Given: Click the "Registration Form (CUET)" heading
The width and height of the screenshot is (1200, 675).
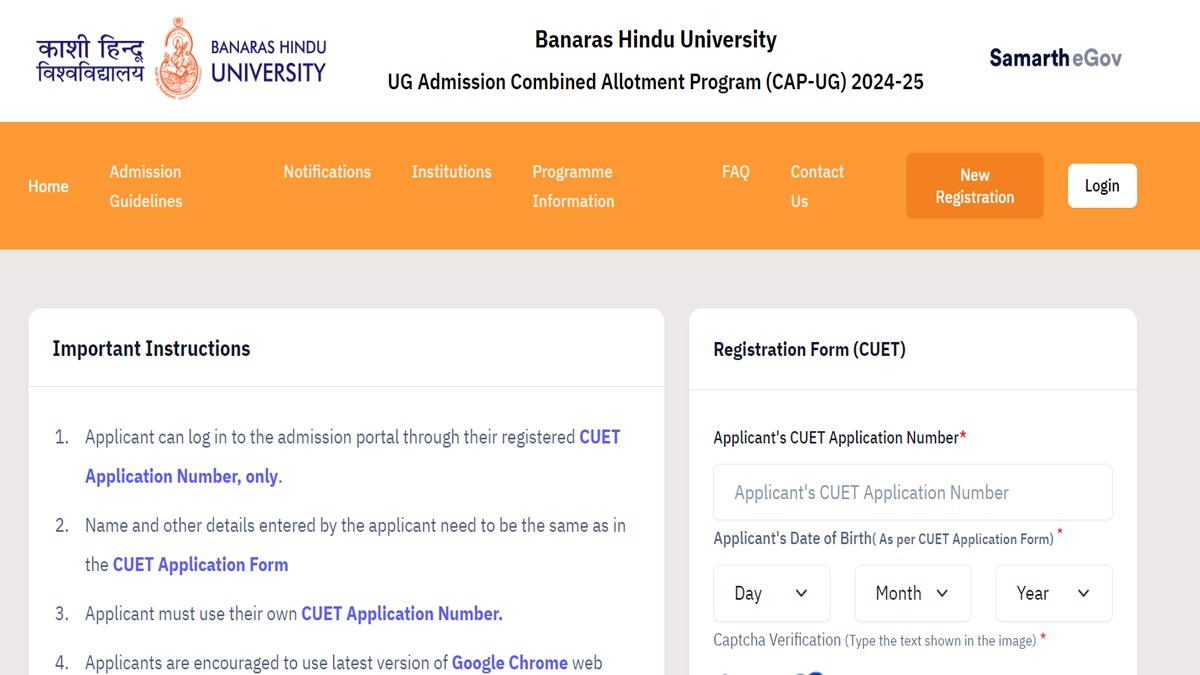Looking at the screenshot, I should pyautogui.click(x=809, y=350).
